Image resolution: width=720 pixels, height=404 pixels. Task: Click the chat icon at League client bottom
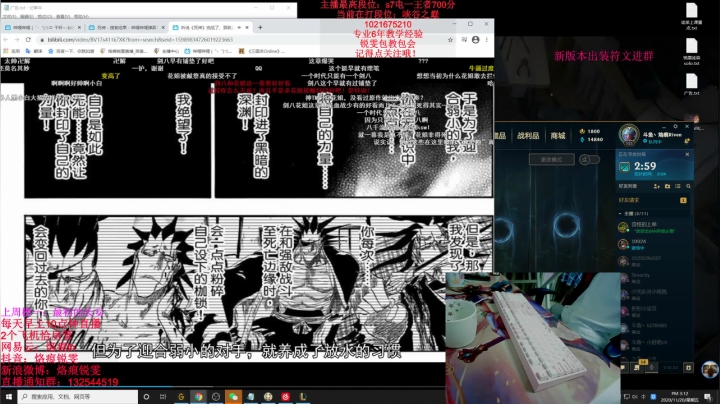click(624, 367)
